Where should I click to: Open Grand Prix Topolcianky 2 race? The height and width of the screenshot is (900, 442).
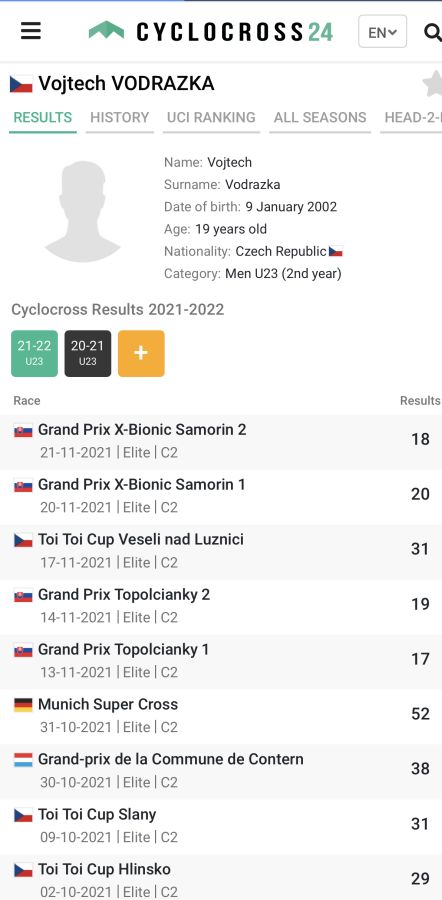pyautogui.click(x=221, y=605)
